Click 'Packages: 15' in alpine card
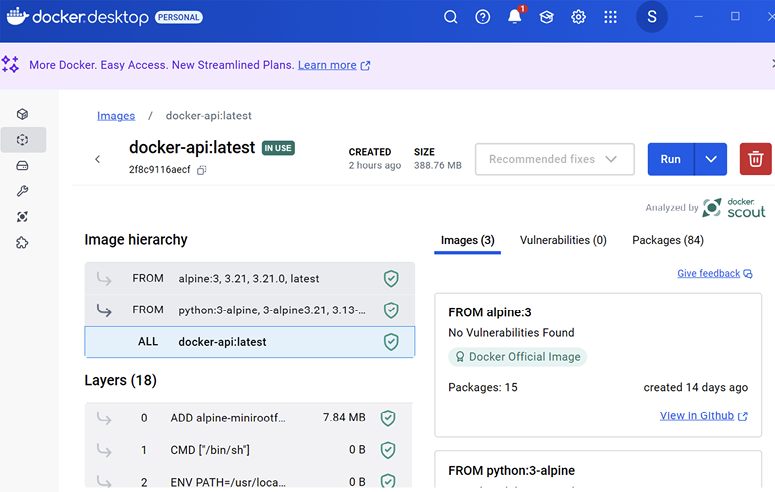 point(483,387)
